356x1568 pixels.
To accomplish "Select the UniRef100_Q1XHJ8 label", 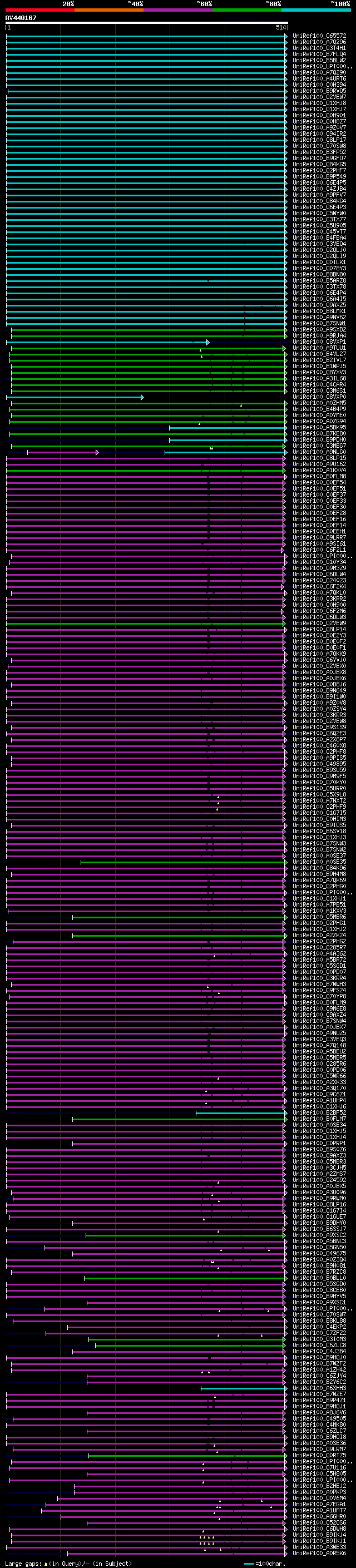I will pos(319,103).
